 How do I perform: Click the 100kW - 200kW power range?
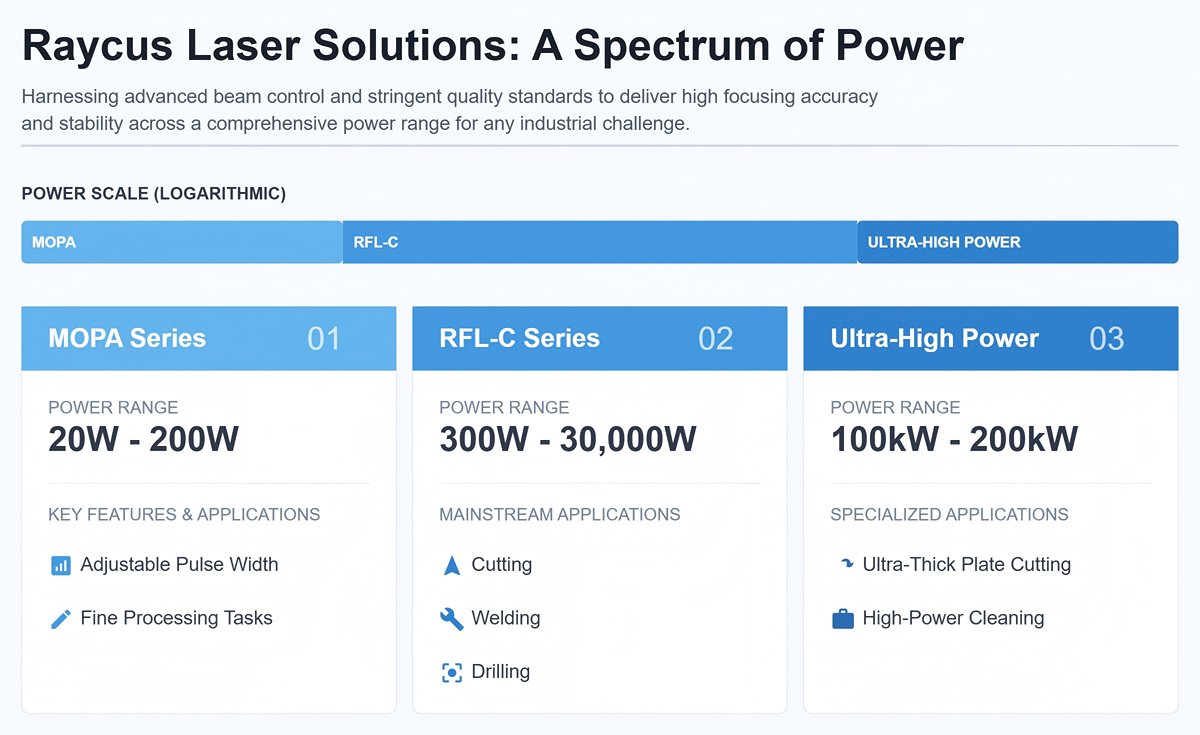(954, 439)
